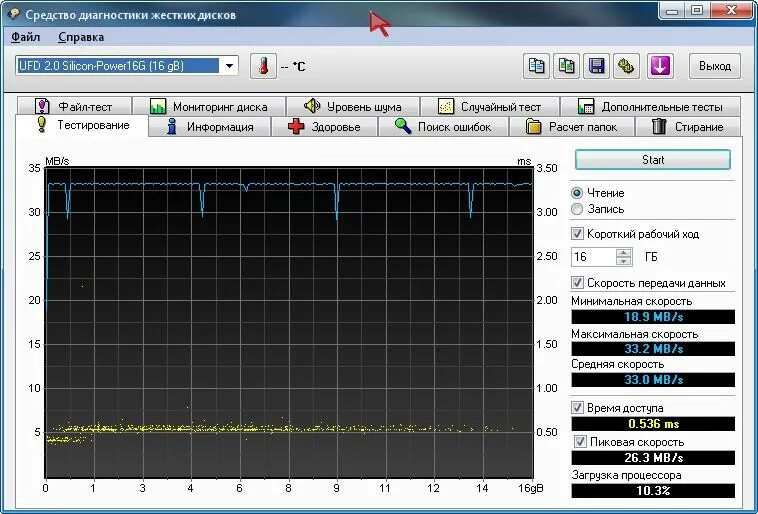Toggle the Пиковая скорость checkbox
This screenshot has height=514, width=758.
click(x=580, y=442)
